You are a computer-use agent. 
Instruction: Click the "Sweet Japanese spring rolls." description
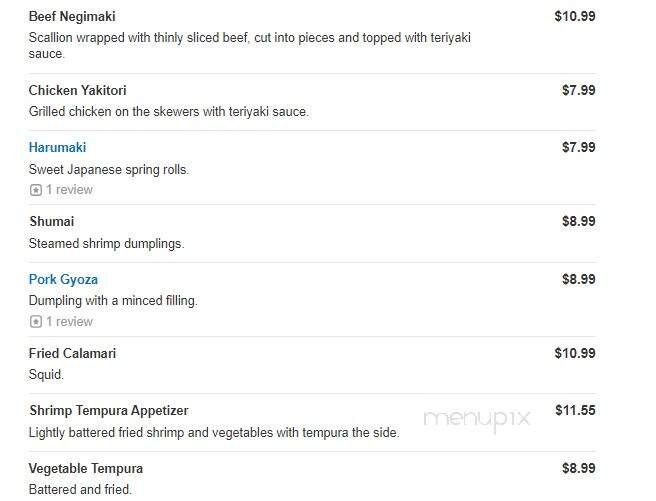pos(108,170)
